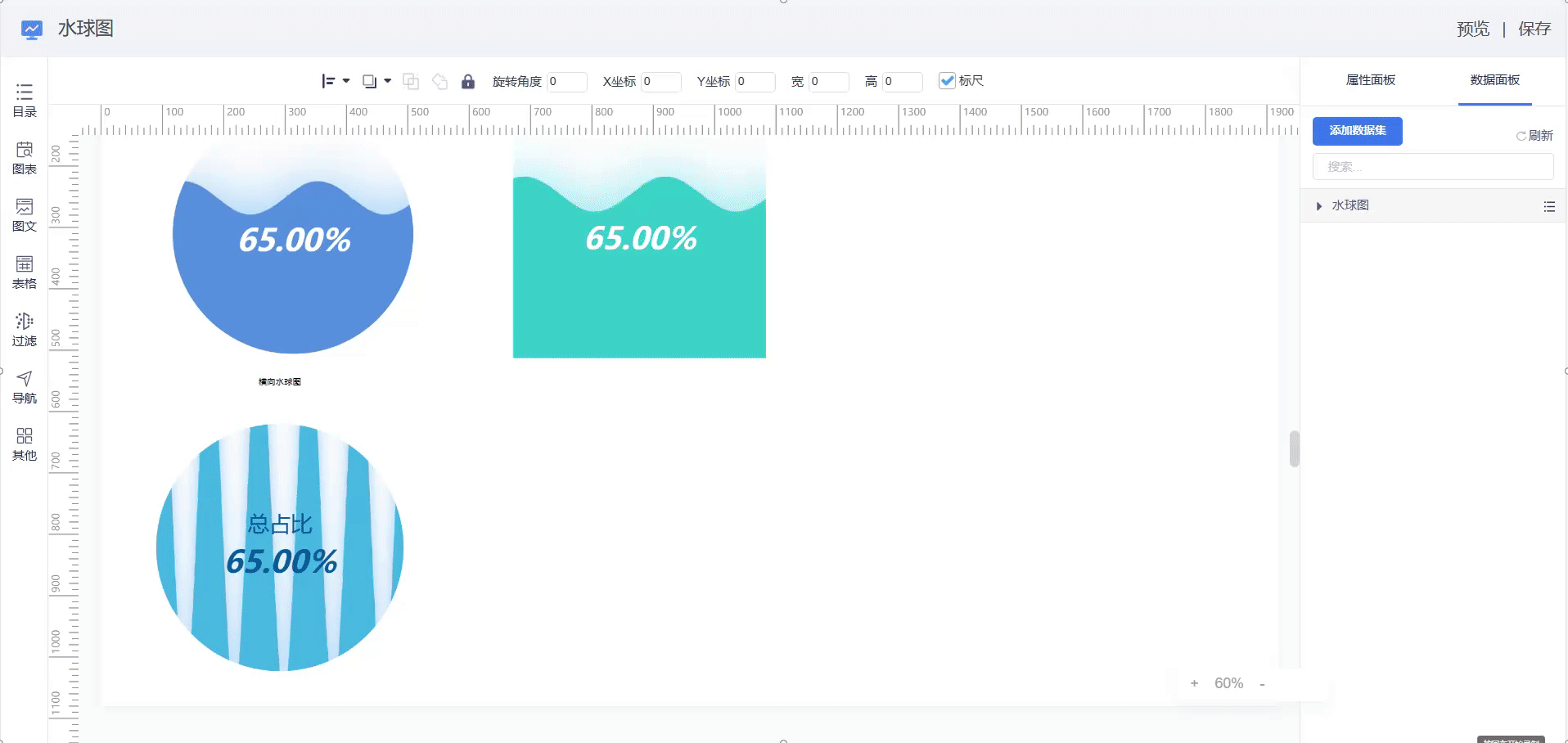Open the layer order dropdown arrow
Viewport: 1568px width, 743px height.
[x=388, y=81]
